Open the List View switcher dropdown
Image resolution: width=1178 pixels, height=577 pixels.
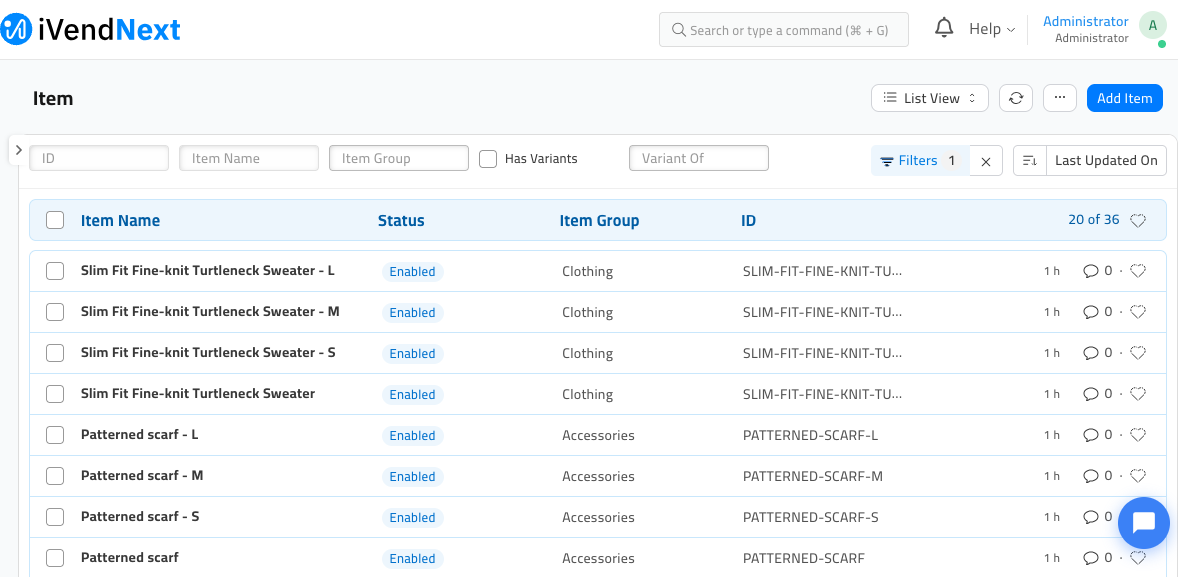tap(929, 98)
